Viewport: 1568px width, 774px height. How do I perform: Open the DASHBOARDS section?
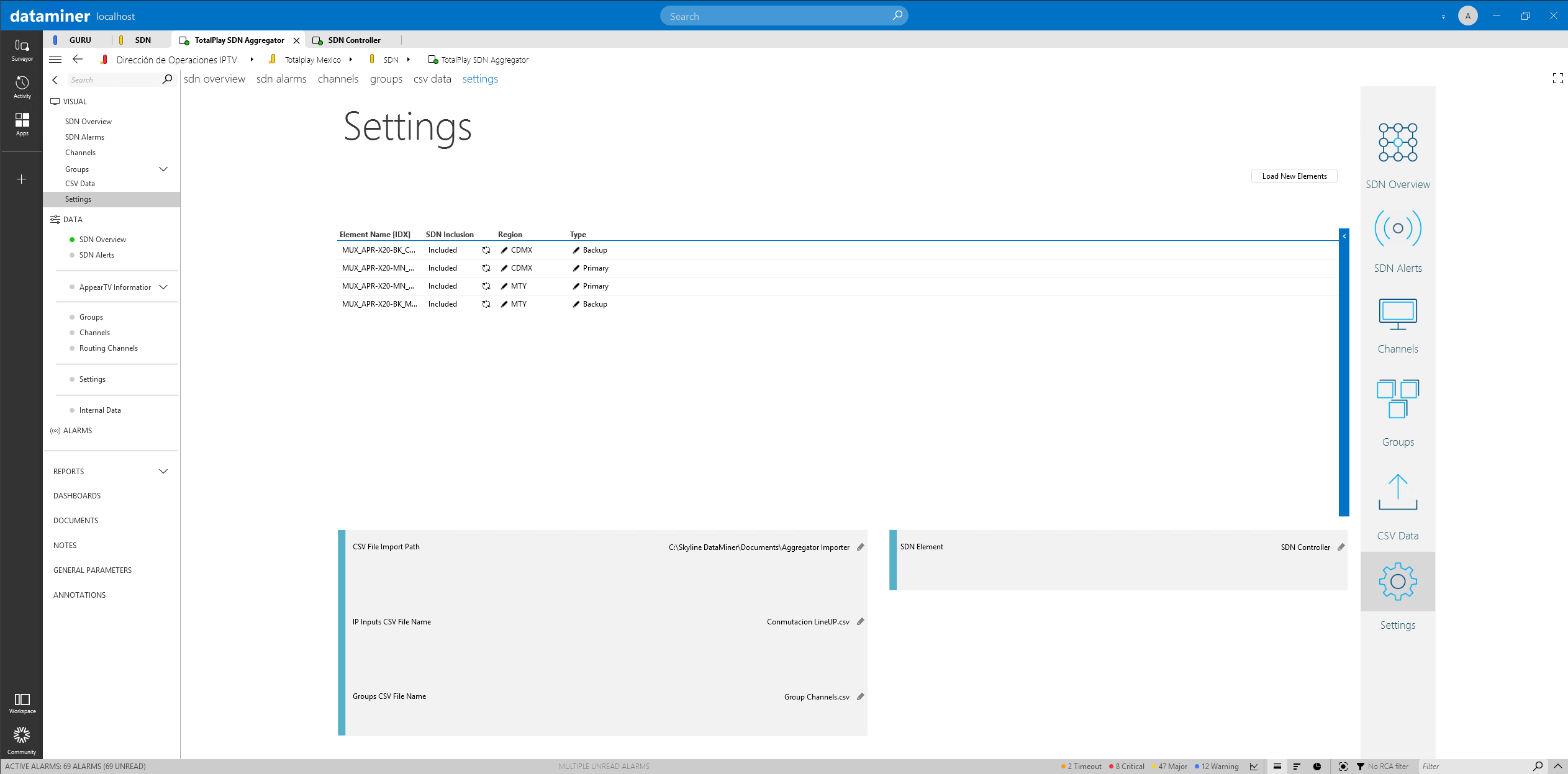coord(77,496)
